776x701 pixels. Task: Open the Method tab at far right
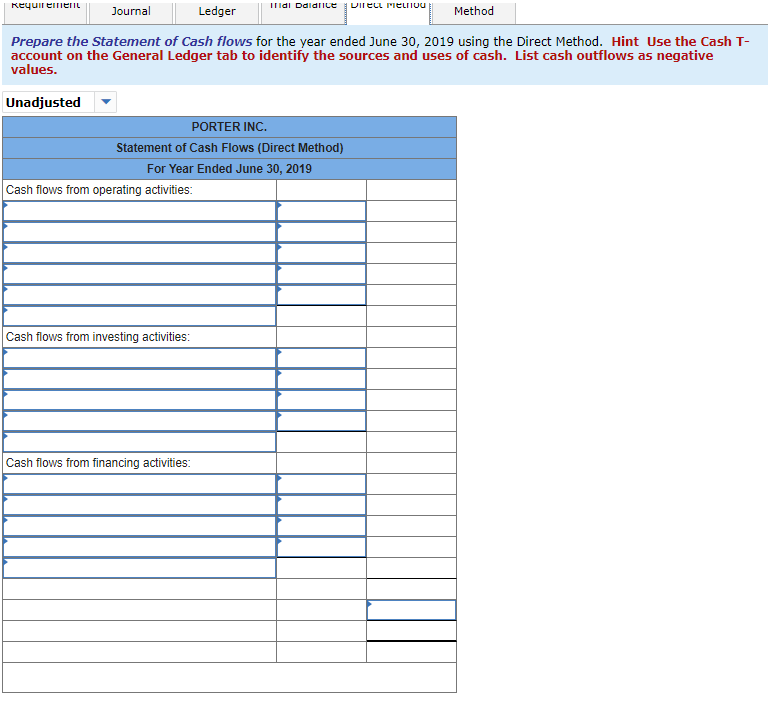click(473, 11)
